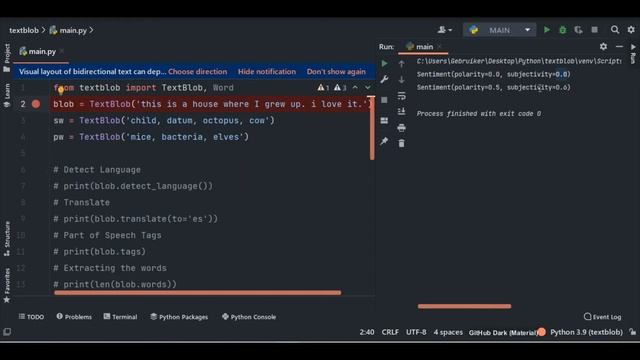Open the Event Log
640x360 pixels.
click(602, 317)
